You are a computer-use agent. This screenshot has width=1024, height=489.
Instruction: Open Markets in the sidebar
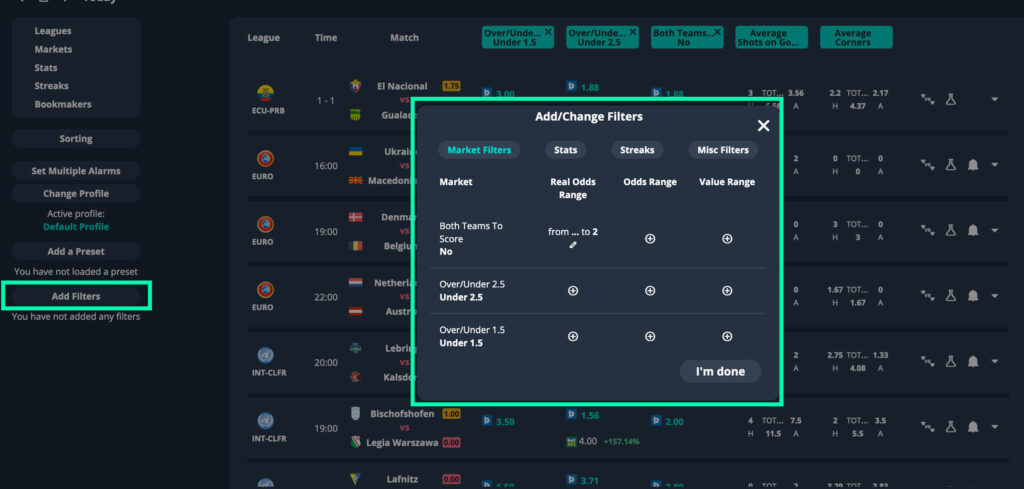click(x=54, y=49)
